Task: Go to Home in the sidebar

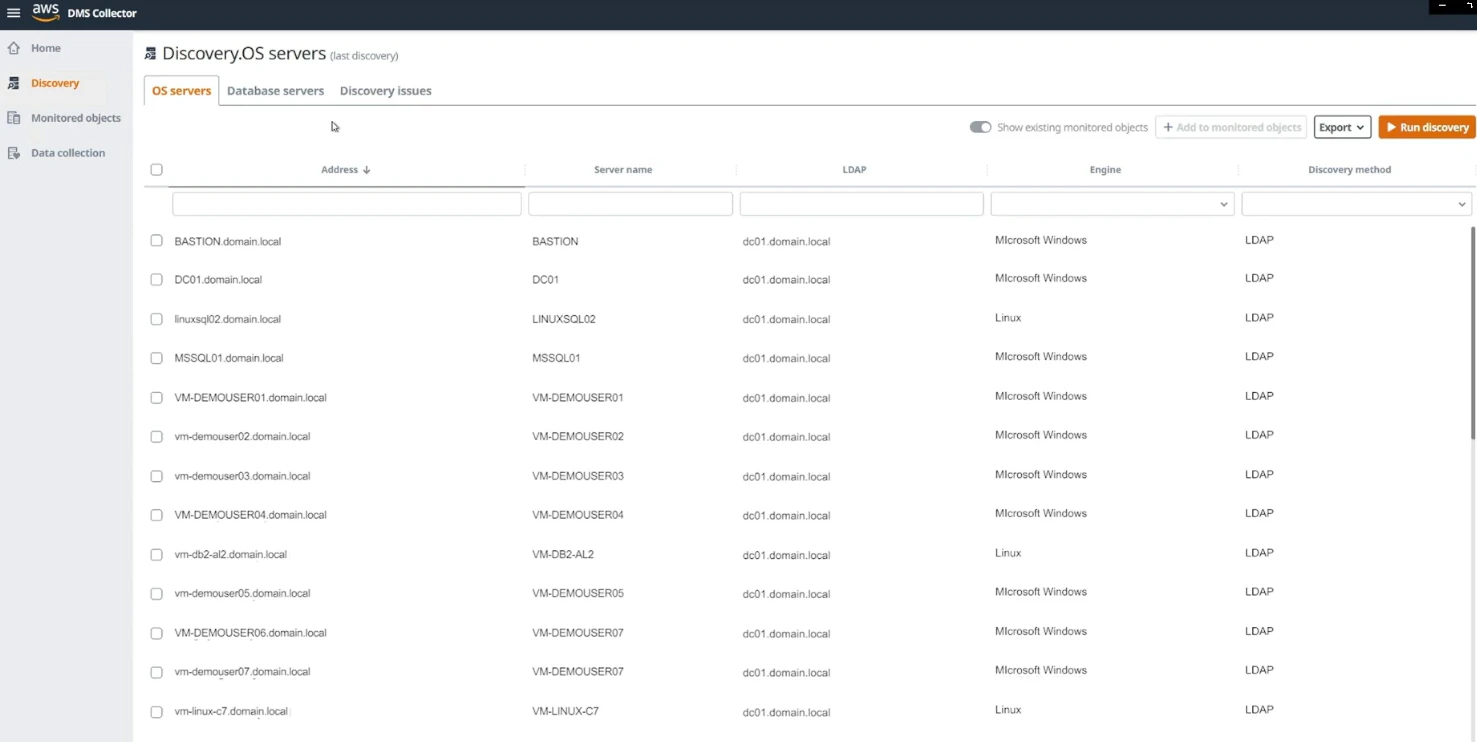Action: (45, 48)
